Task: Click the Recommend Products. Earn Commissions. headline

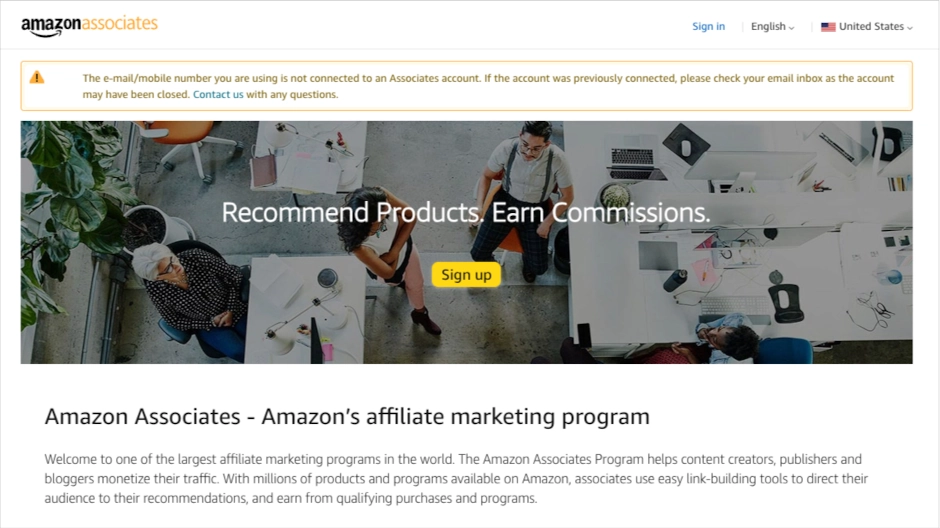Action: point(466,212)
